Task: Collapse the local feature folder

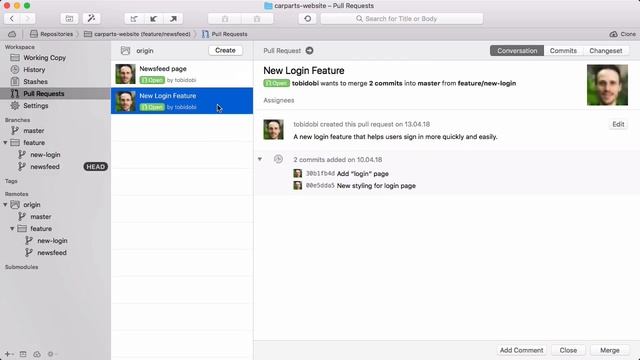Action: click(x=5, y=142)
